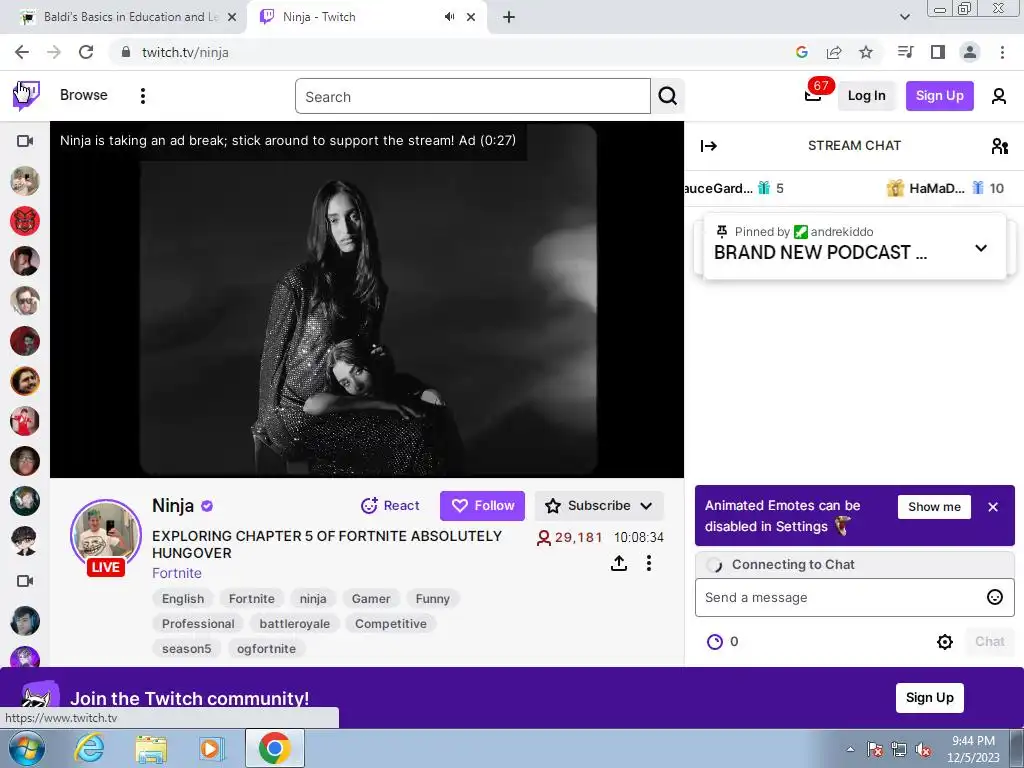Click Ninja's live profile avatar
This screenshot has width=1024, height=768.
[106, 537]
